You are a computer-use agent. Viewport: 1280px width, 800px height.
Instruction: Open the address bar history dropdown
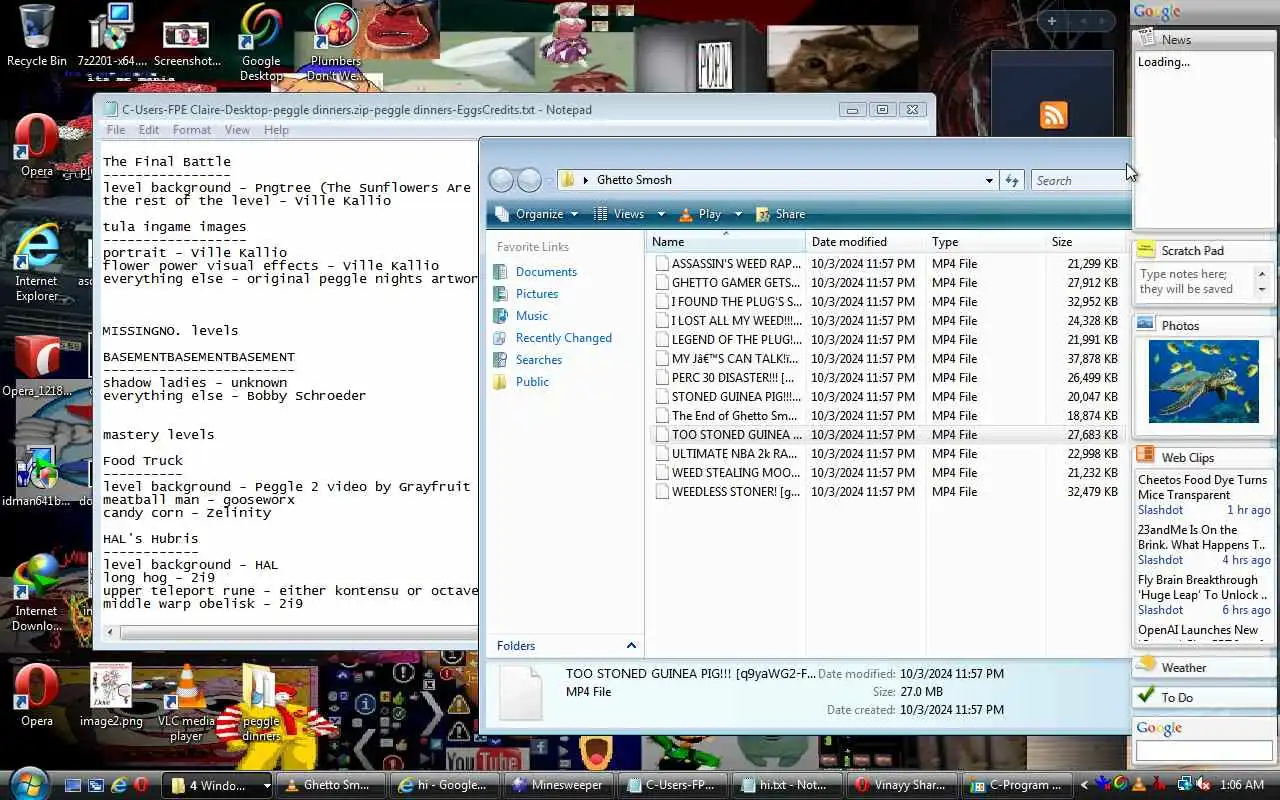coord(989,181)
